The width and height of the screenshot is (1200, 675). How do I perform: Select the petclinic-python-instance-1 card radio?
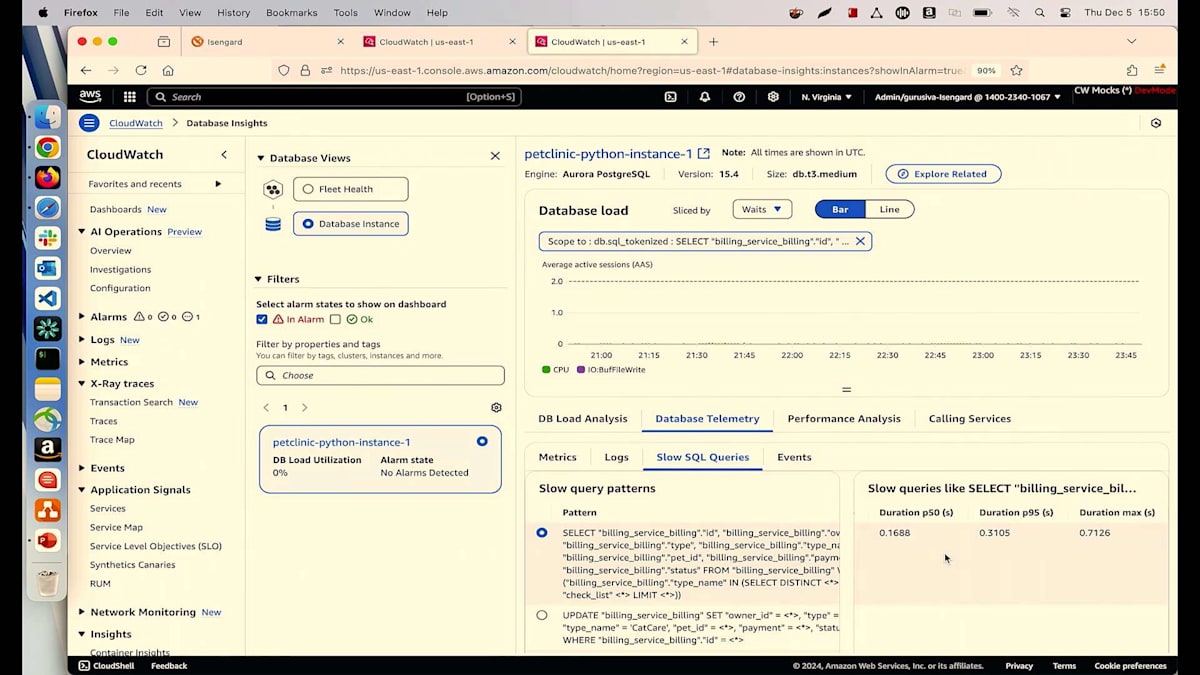[x=482, y=441]
